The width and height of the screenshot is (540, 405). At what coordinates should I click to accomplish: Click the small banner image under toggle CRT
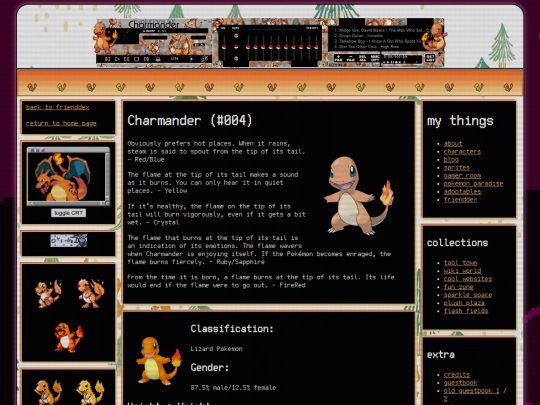pos(69,241)
